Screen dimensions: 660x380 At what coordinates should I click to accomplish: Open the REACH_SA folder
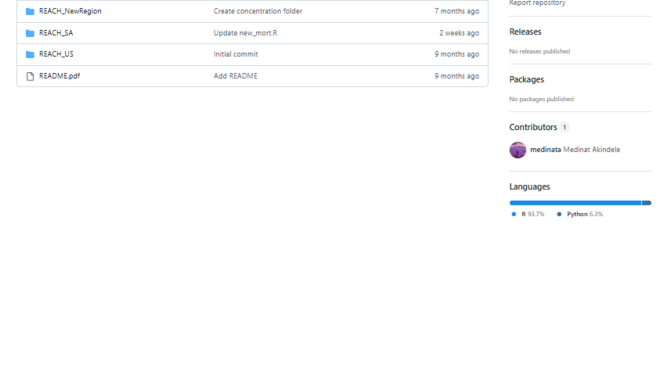pos(56,33)
